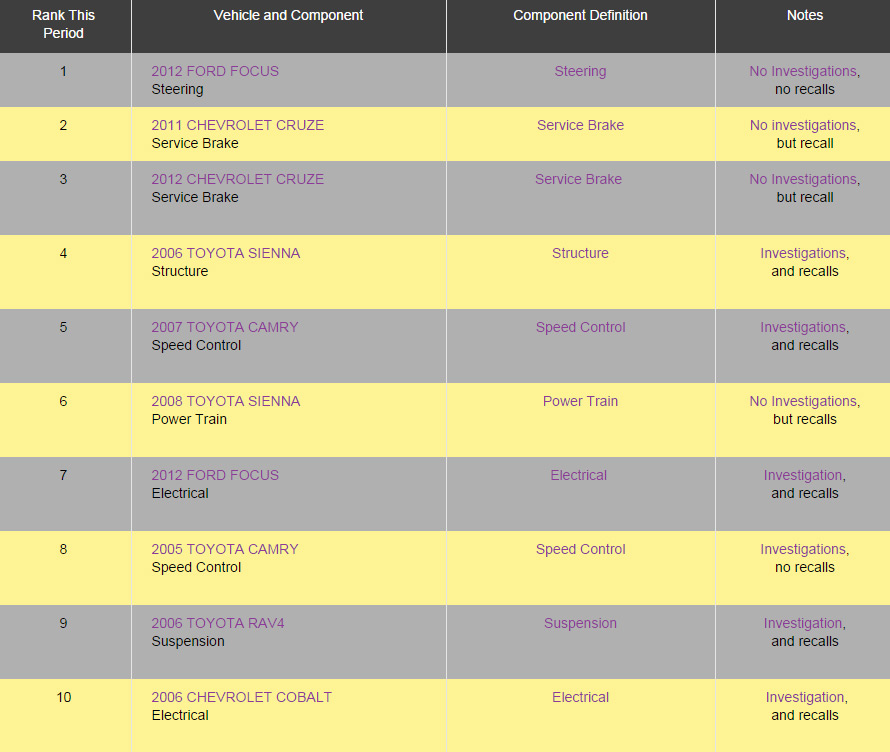Screen dimensions: 890x752
Task: Click the Speed Control definition in rank 8 row
Action: pyautogui.click(x=581, y=549)
